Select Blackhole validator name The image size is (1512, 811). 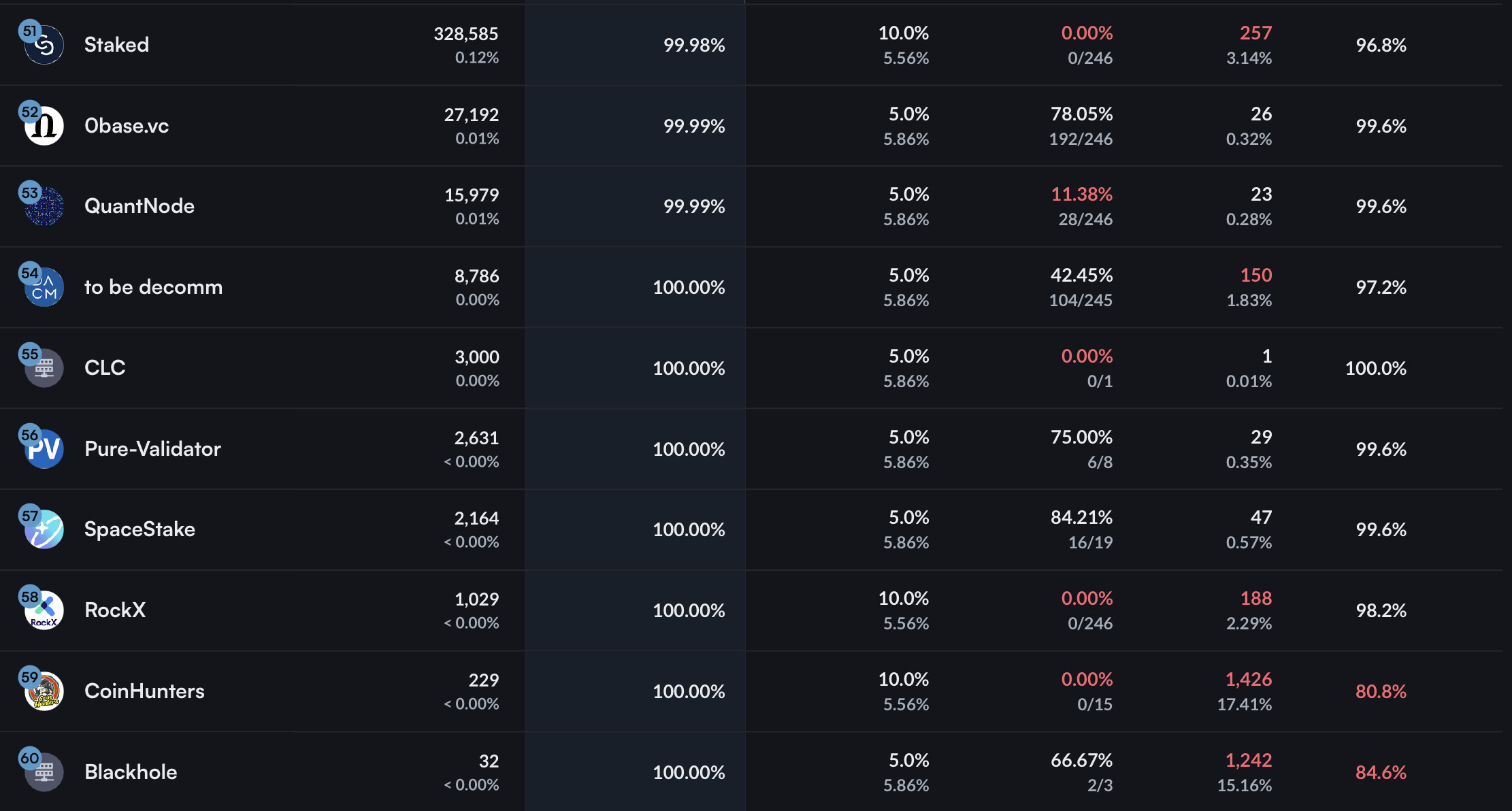coord(131,772)
